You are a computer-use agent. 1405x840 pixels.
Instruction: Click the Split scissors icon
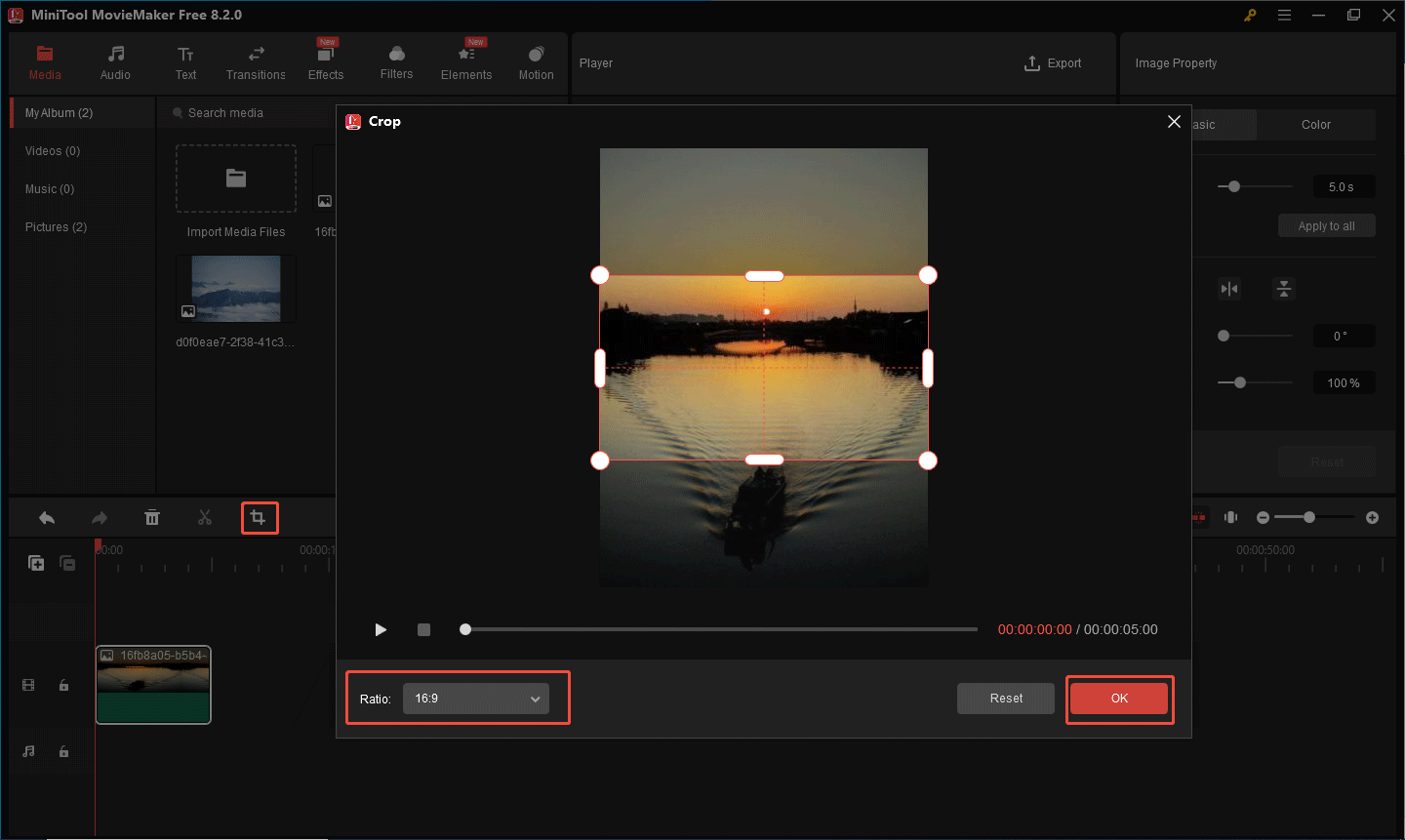(205, 518)
